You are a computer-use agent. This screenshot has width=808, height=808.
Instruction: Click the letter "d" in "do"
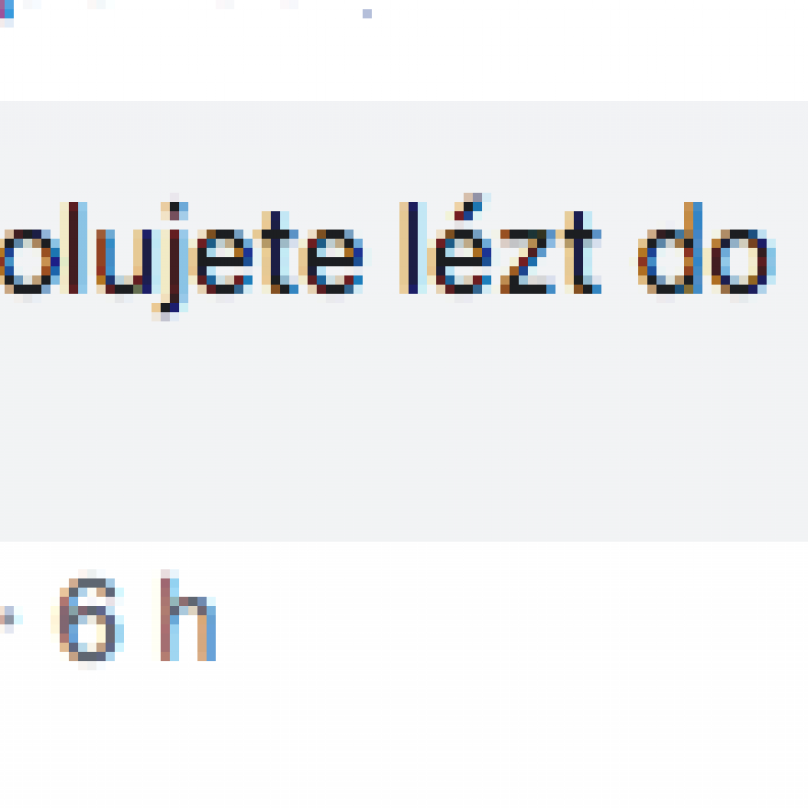(670, 248)
